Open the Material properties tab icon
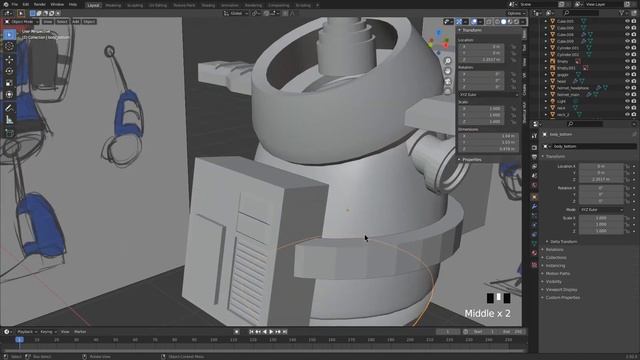The height and width of the screenshot is (360, 640). [x=534, y=253]
